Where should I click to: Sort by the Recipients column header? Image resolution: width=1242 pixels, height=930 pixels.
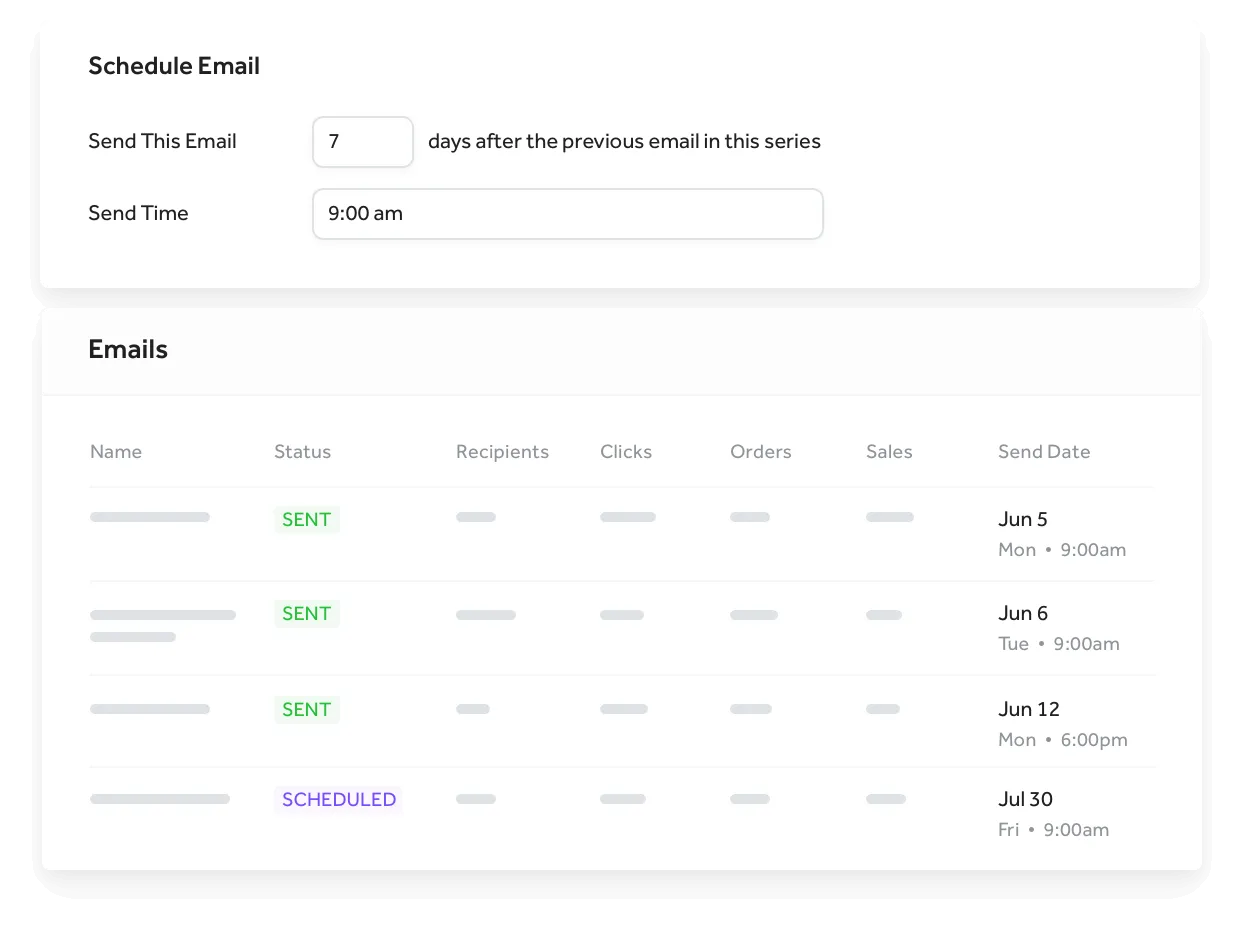(x=502, y=451)
